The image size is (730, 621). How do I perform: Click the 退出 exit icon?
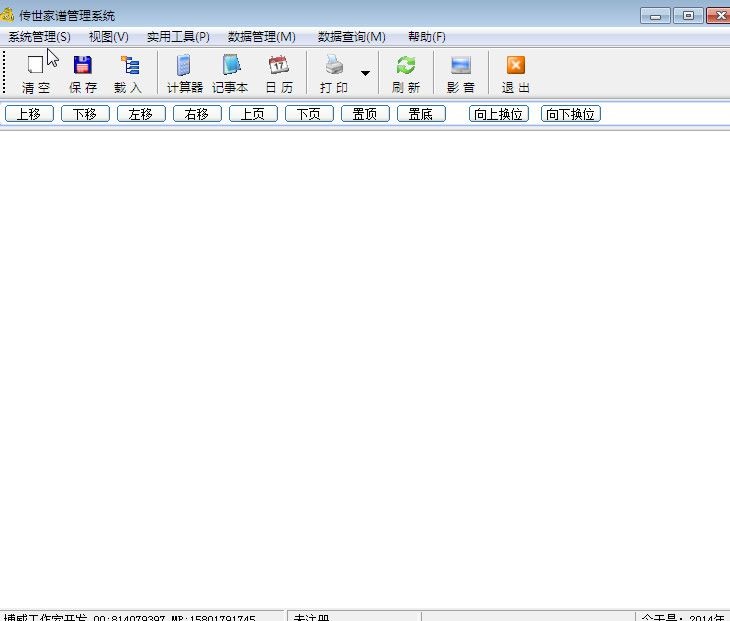[516, 74]
